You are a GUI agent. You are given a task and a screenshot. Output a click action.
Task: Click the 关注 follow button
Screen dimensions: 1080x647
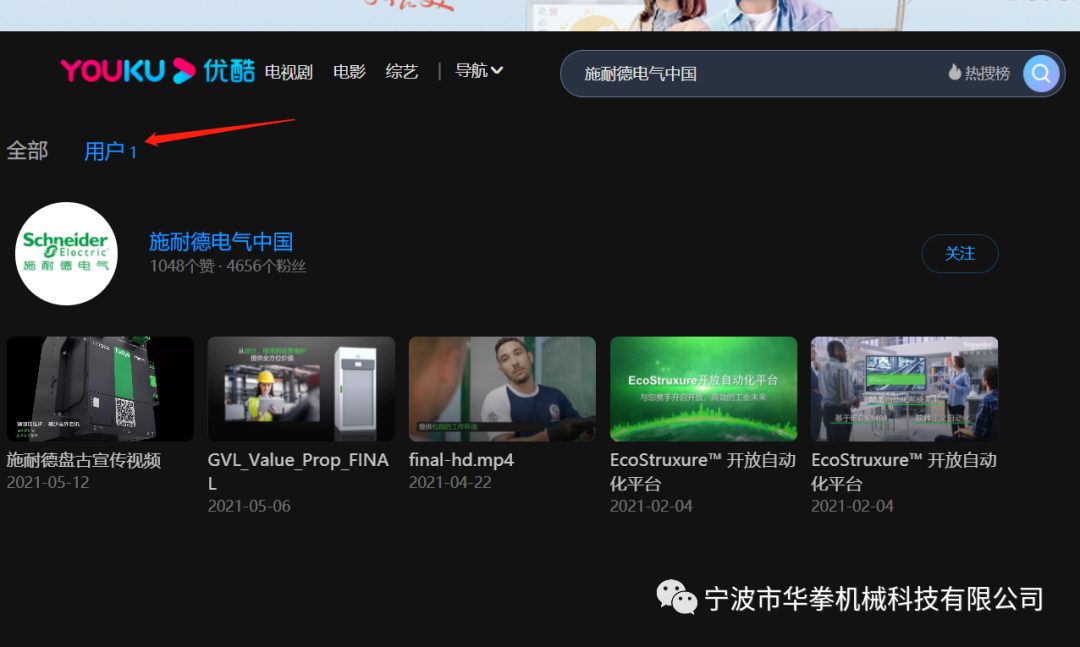pyautogui.click(x=959, y=254)
